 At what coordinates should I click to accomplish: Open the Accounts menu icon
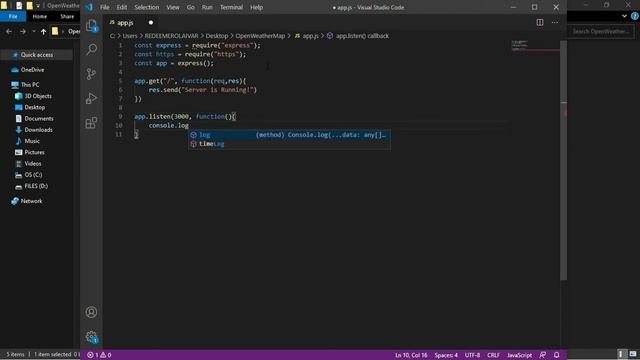tap(91, 312)
